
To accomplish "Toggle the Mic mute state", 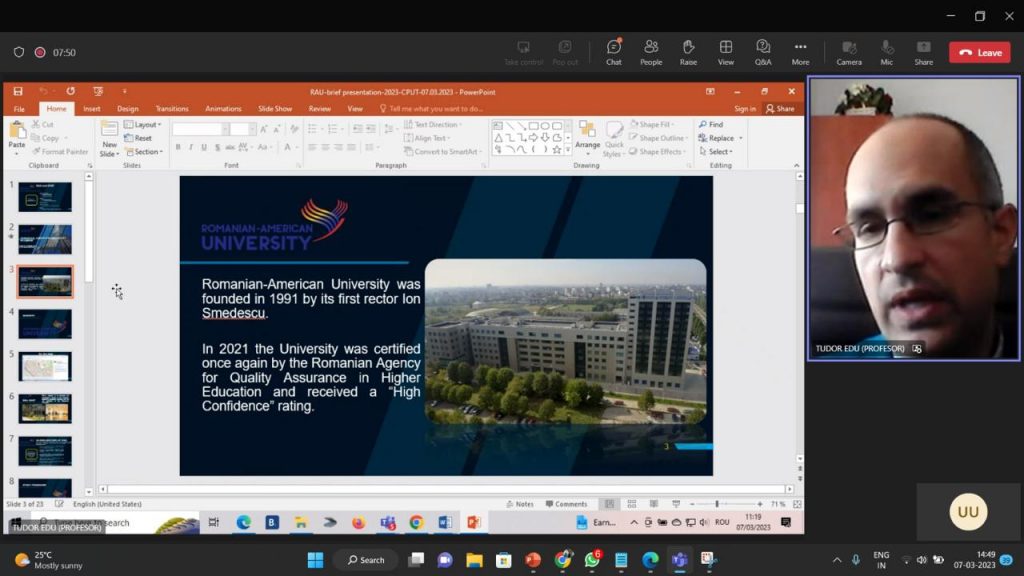I will pyautogui.click(x=886, y=52).
